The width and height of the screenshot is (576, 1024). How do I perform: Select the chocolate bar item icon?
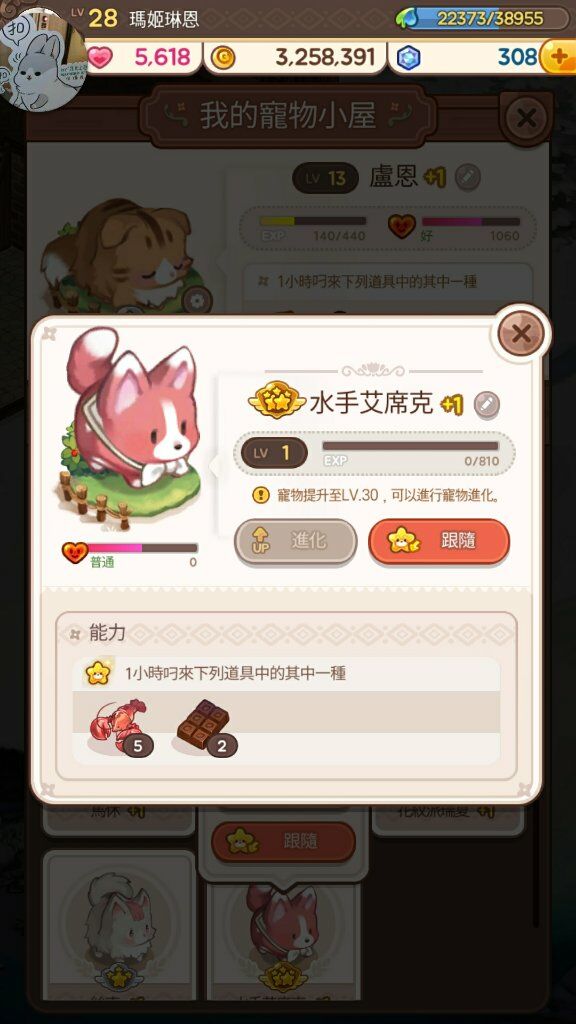click(206, 726)
